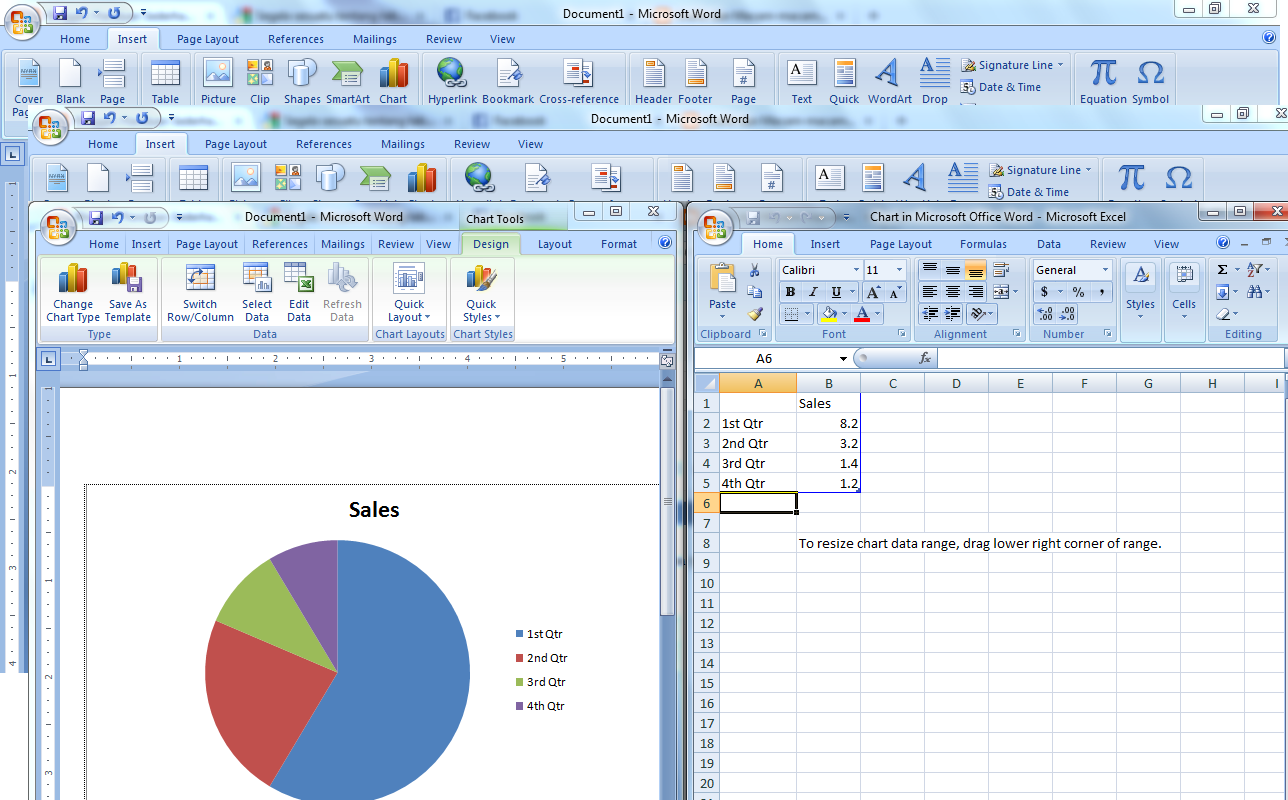The width and height of the screenshot is (1288, 800).
Task: Click the Cut scissors icon in Excel
Action: click(x=755, y=271)
